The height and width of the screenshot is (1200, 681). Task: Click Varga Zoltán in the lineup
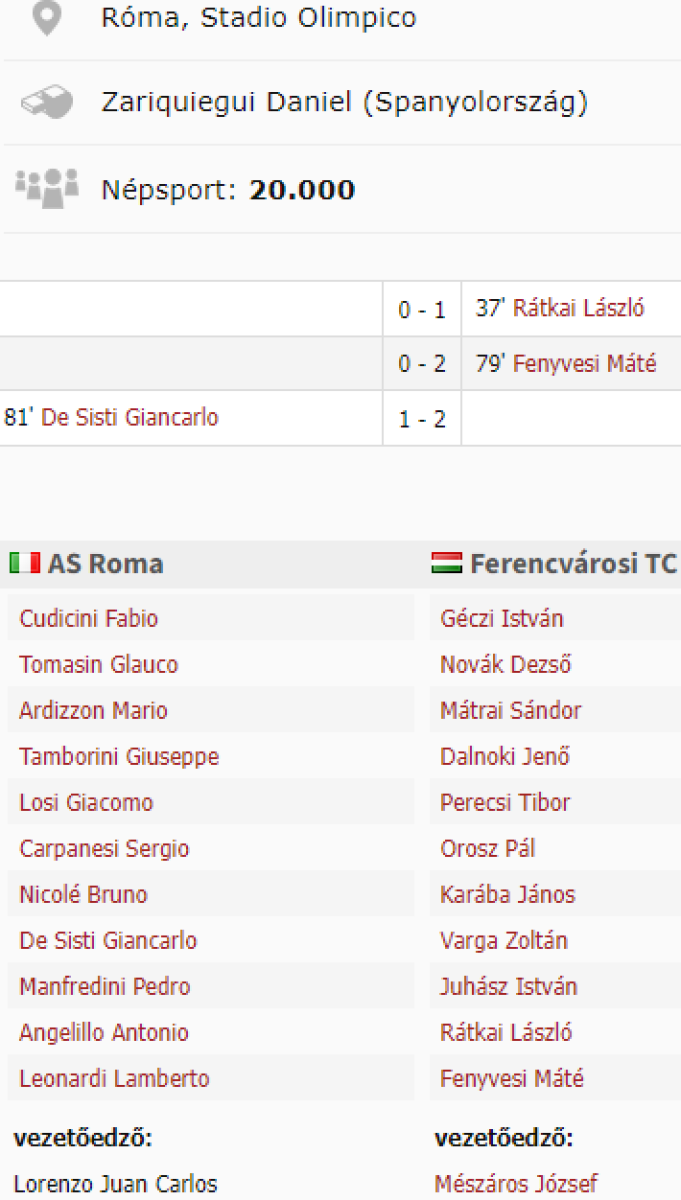503,941
